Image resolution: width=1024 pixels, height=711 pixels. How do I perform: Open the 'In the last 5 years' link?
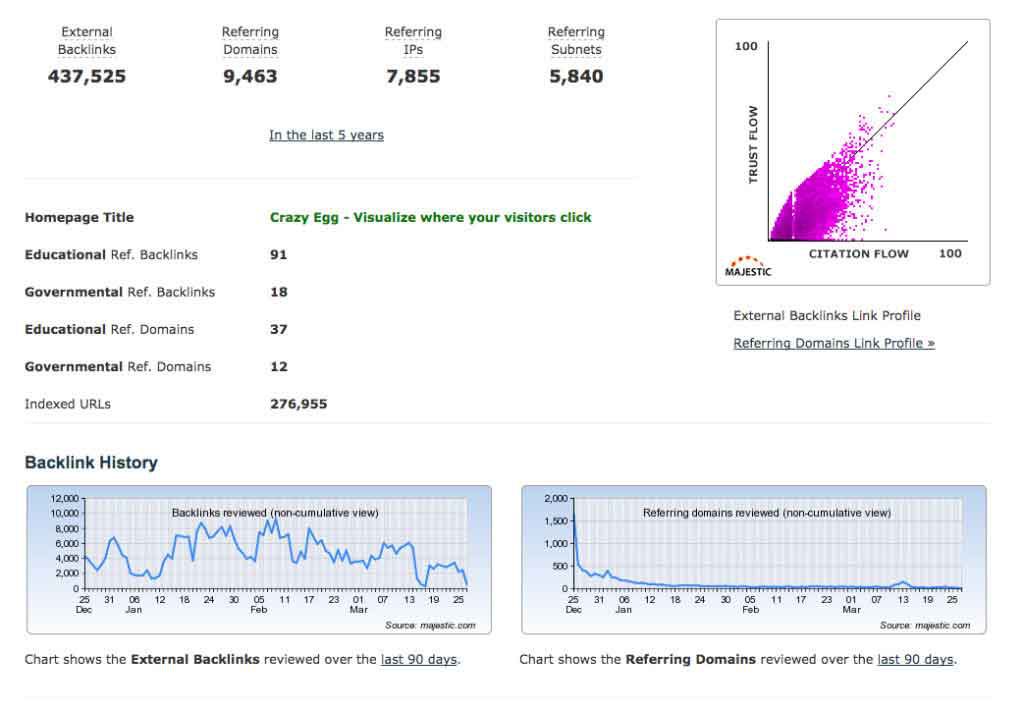(x=327, y=135)
